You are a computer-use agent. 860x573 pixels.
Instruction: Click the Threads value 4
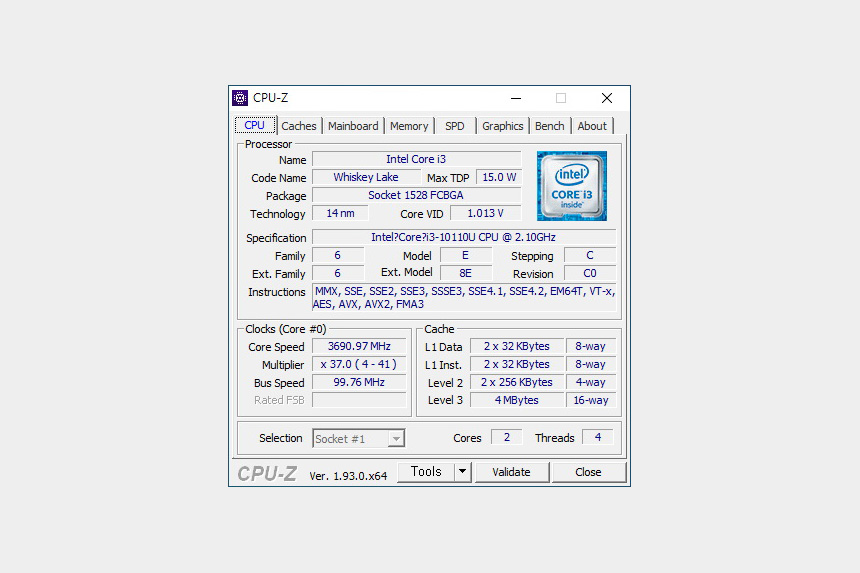point(597,437)
